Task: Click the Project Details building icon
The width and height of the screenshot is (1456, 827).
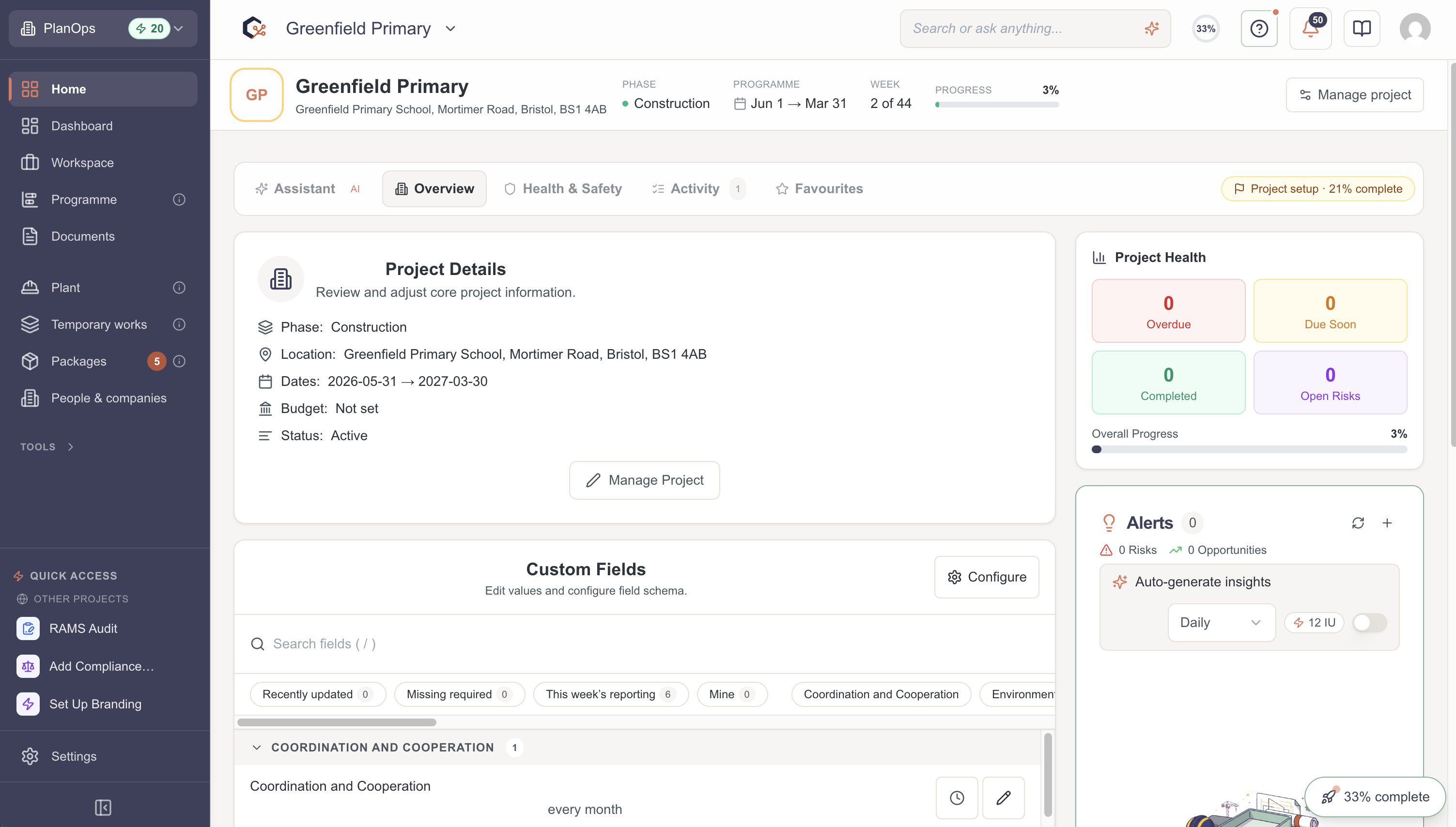Action: [280, 279]
